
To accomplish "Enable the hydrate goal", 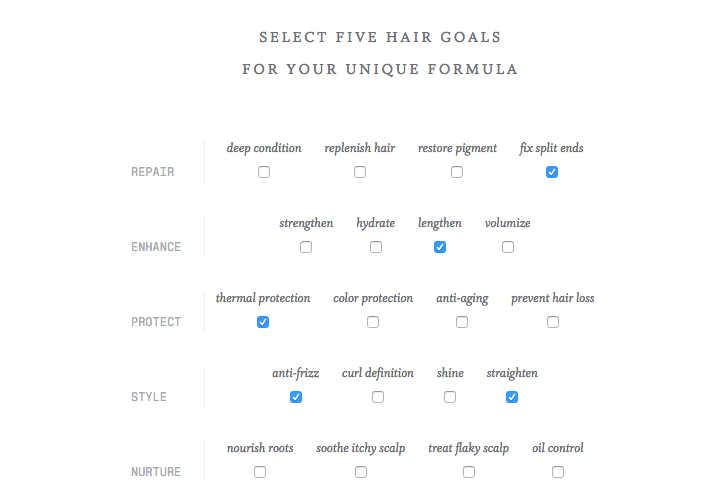I will click(376, 247).
